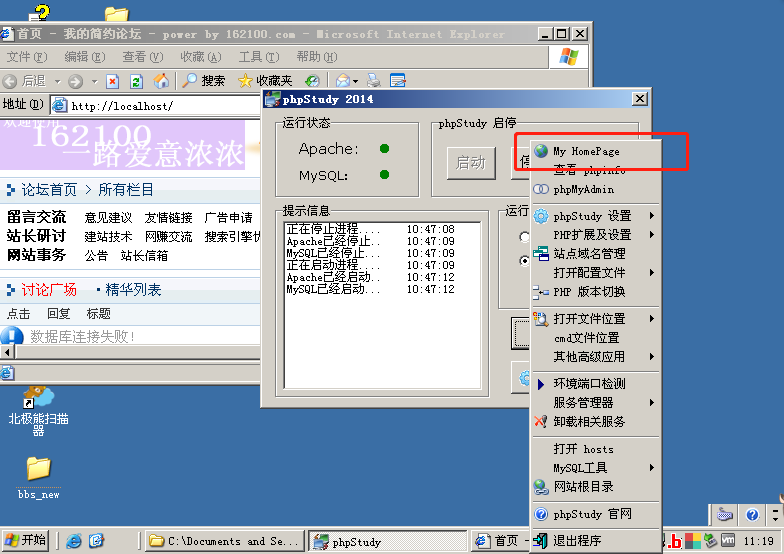Click IE history icon
Screen dimensions: 784x554
tap(312, 80)
